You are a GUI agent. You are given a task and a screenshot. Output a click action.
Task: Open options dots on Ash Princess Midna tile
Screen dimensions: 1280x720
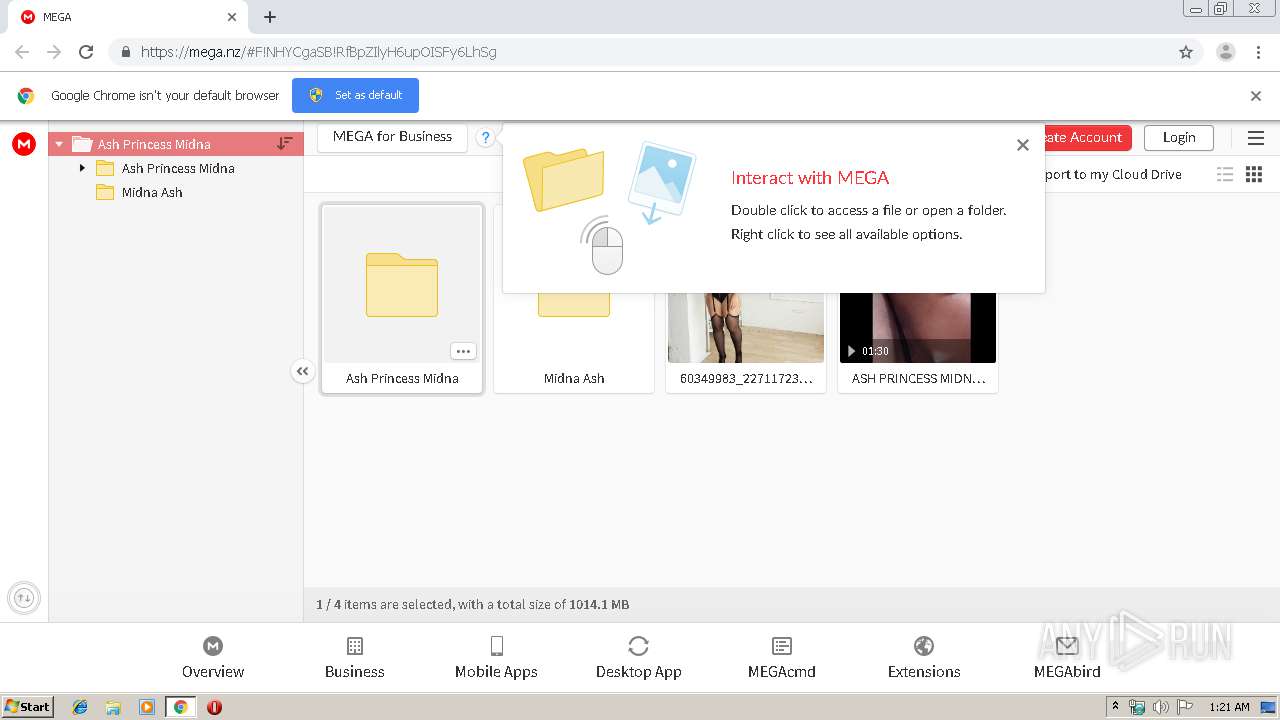point(463,351)
